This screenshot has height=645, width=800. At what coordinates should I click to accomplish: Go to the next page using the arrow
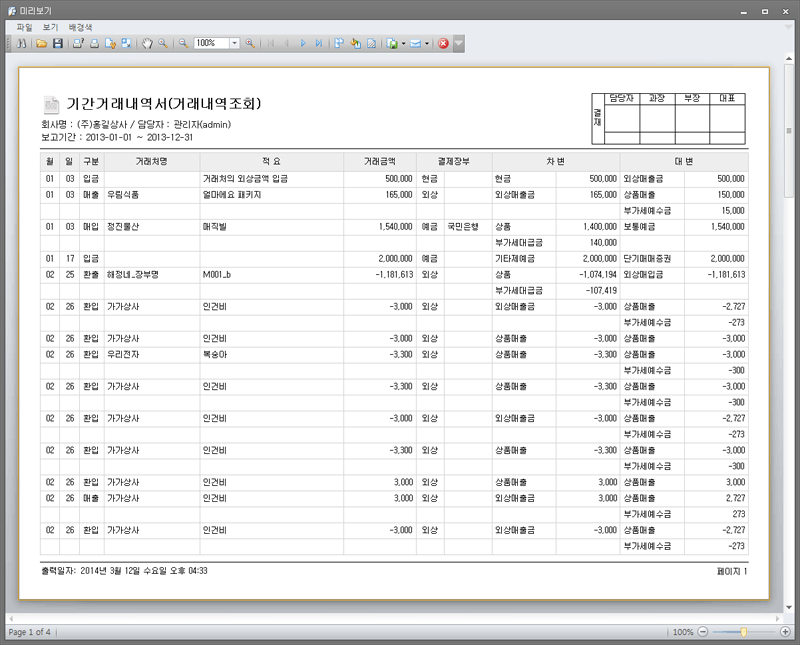coord(303,44)
